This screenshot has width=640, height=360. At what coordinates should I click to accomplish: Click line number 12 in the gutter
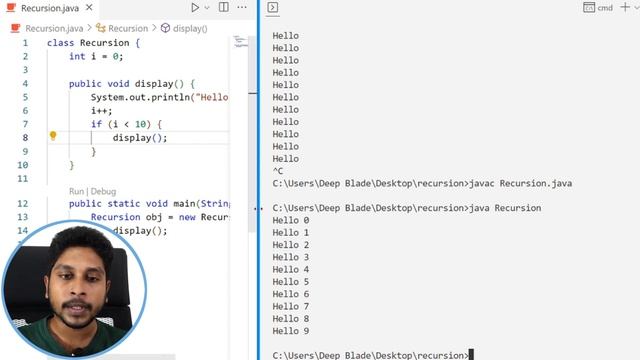coord(23,203)
